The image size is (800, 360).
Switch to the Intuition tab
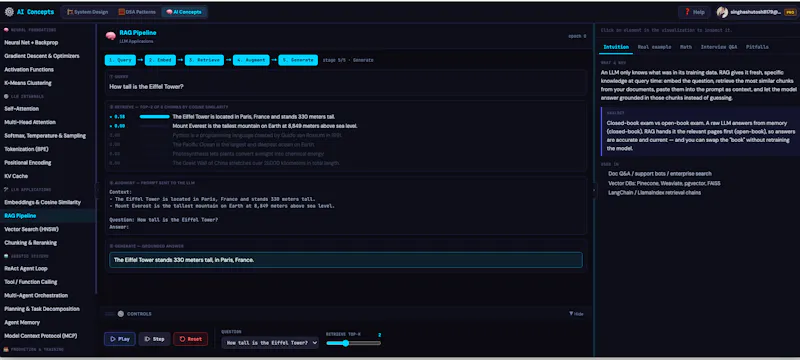click(616, 47)
